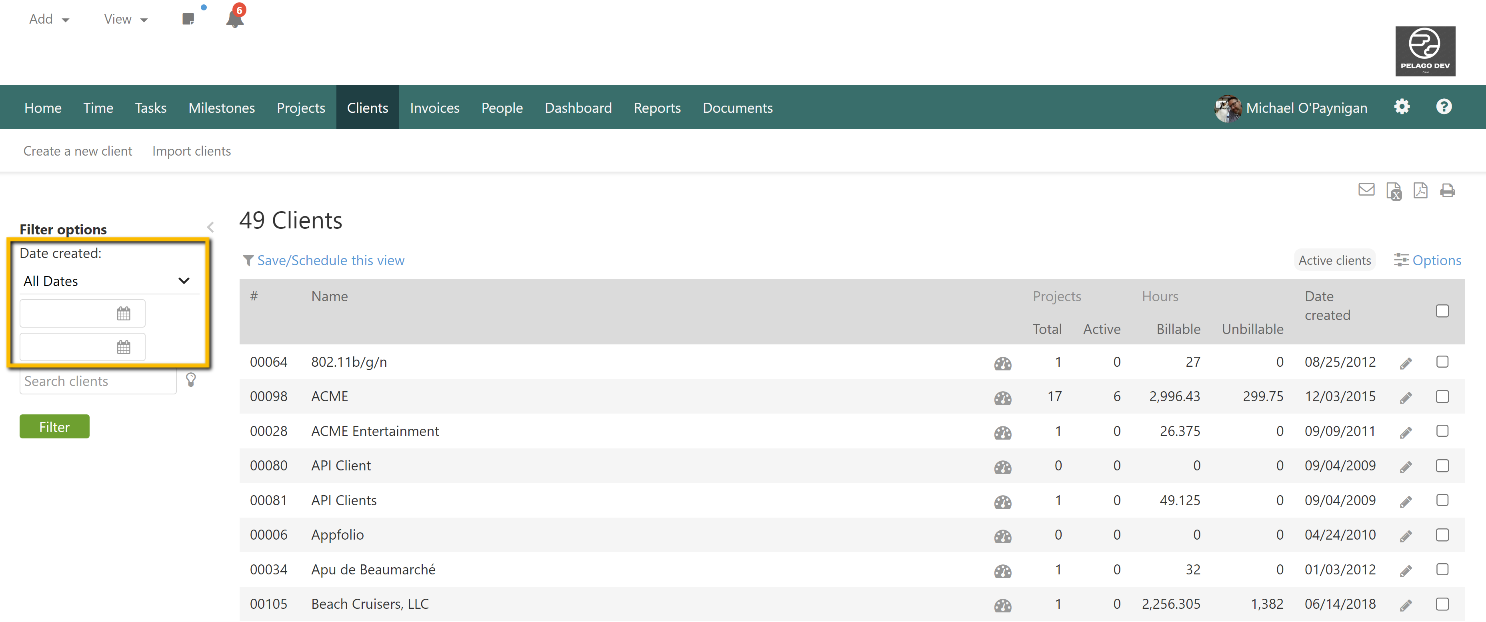Email this client list via envelope icon

1366,190
